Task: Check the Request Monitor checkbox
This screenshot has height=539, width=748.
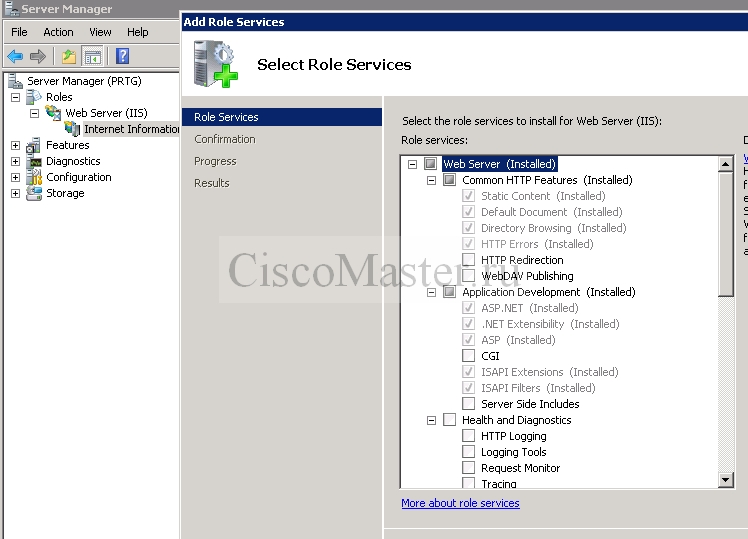Action: pos(468,467)
